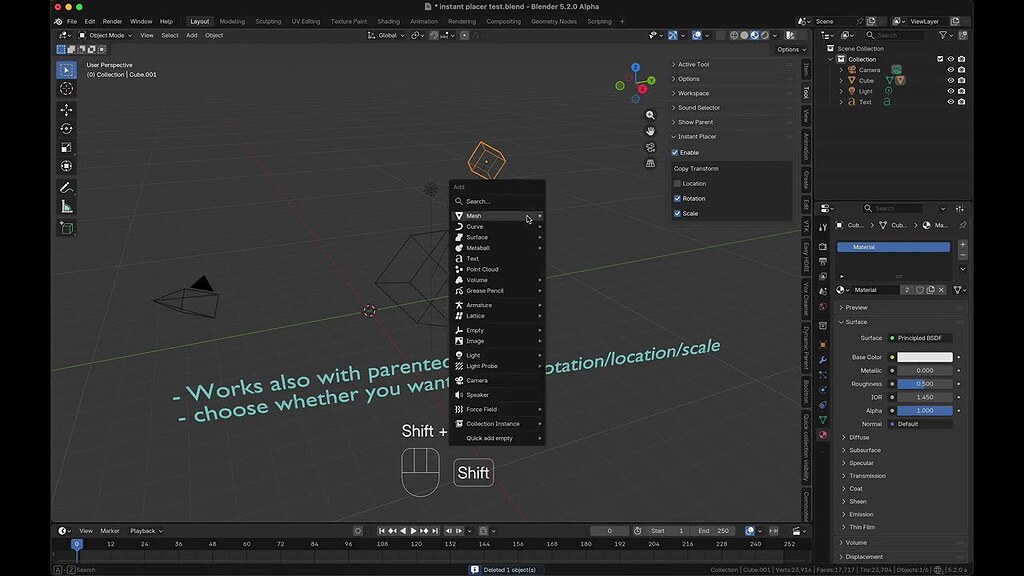Click the Base Color white swatch

(x=925, y=357)
